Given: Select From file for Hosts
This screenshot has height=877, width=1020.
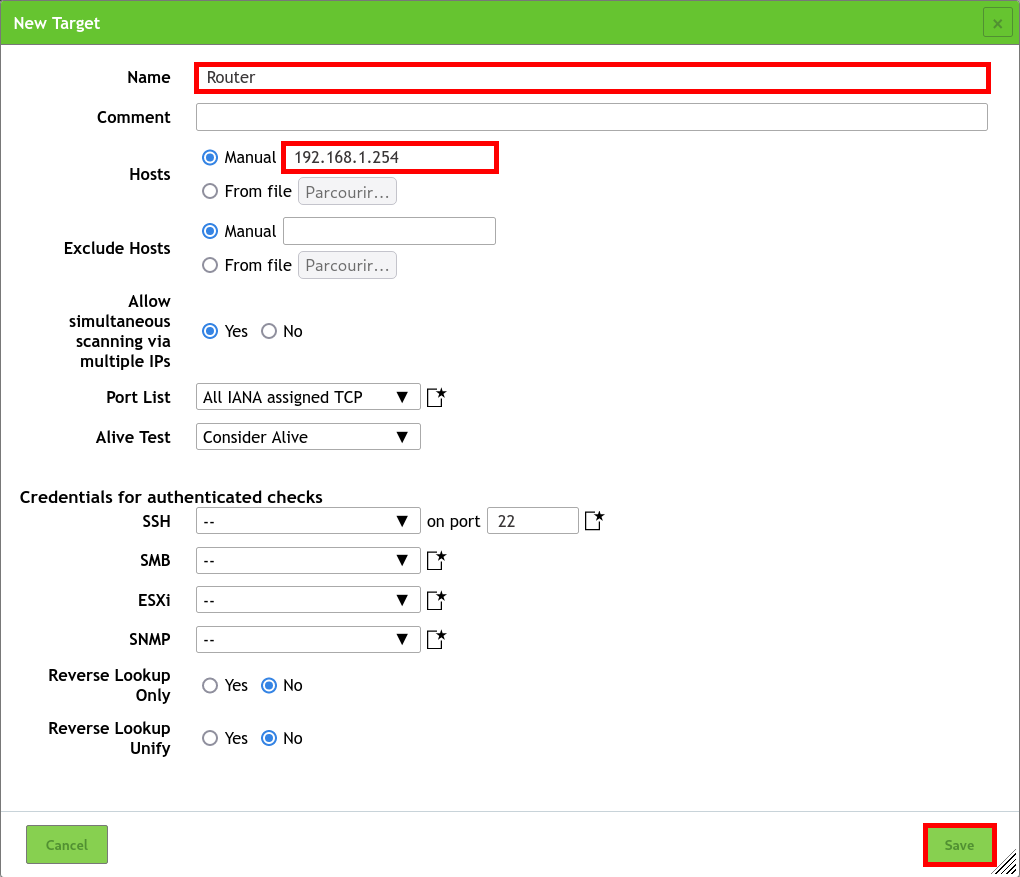Looking at the screenshot, I should tap(209, 191).
